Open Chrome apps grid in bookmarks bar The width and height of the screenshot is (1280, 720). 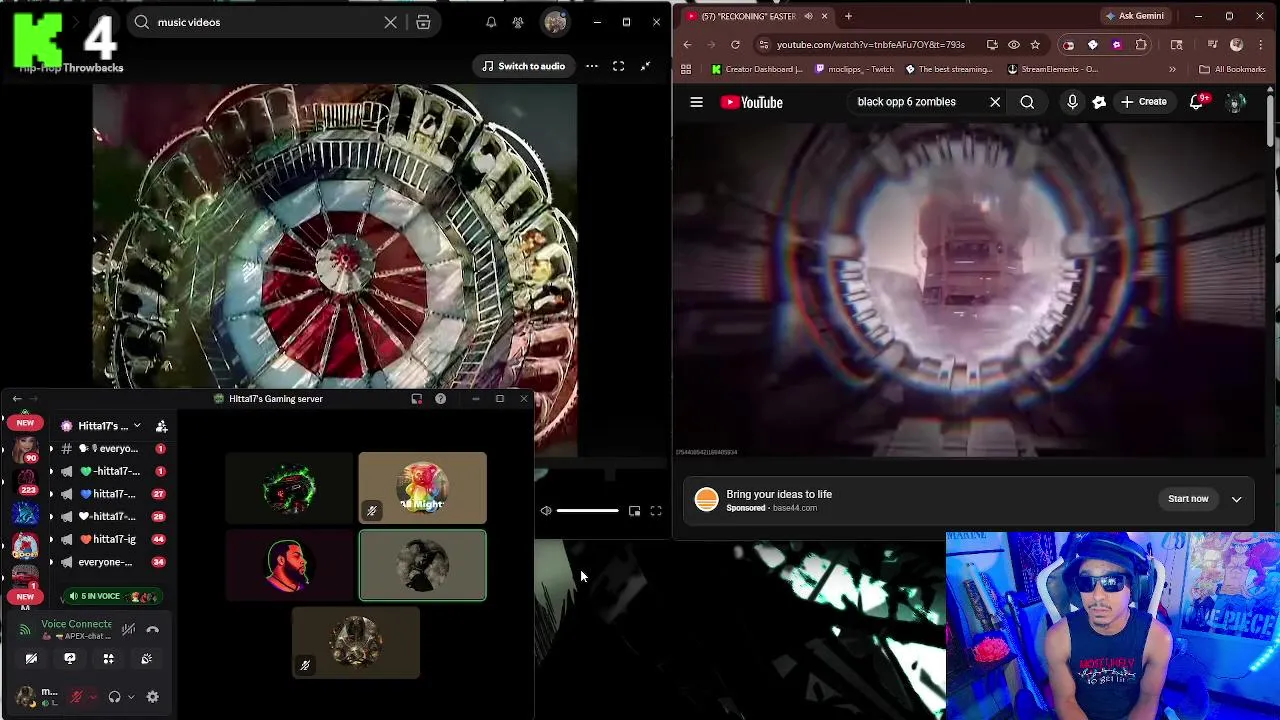(x=686, y=69)
